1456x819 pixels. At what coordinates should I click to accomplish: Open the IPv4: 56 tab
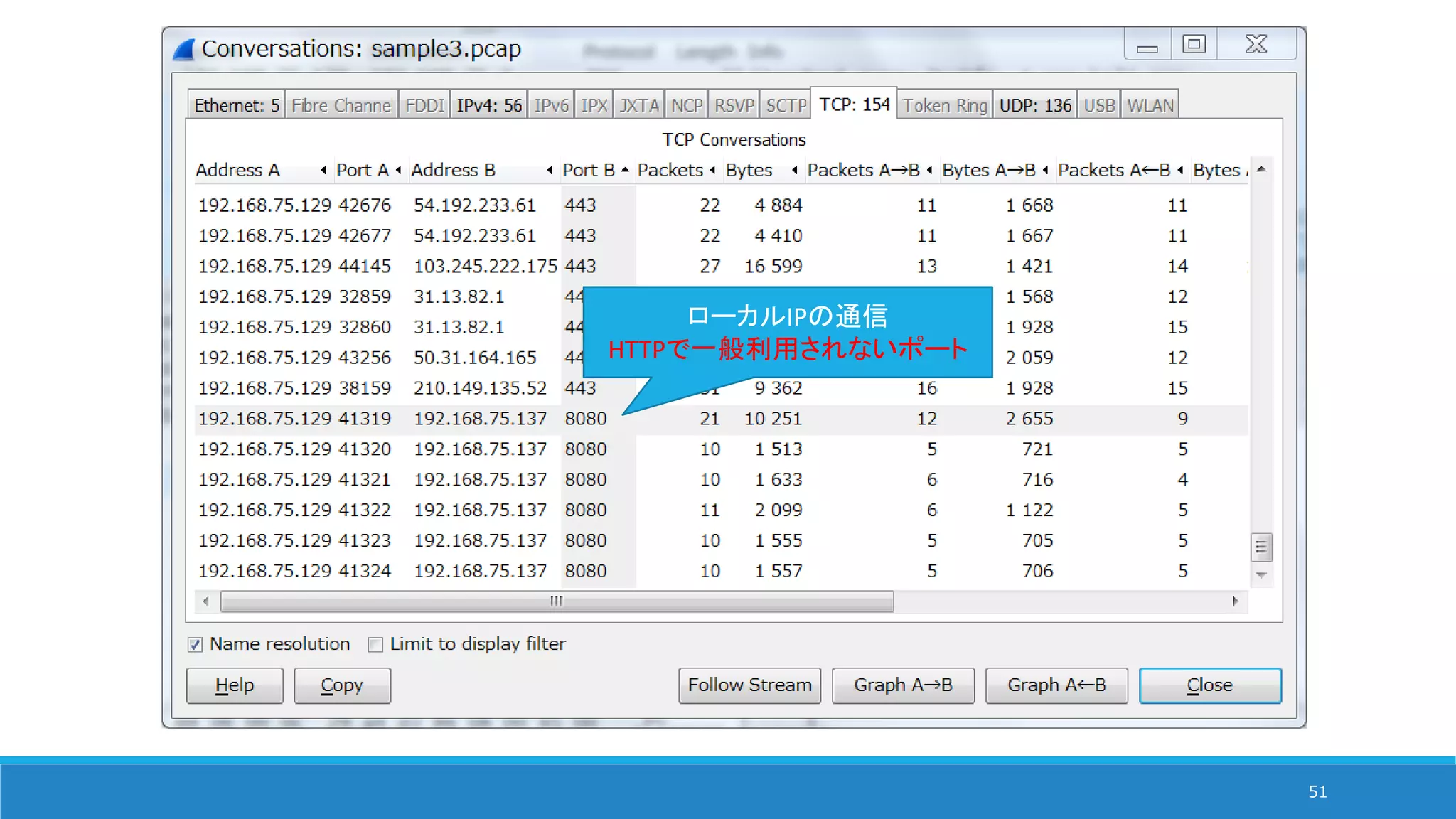[489, 105]
